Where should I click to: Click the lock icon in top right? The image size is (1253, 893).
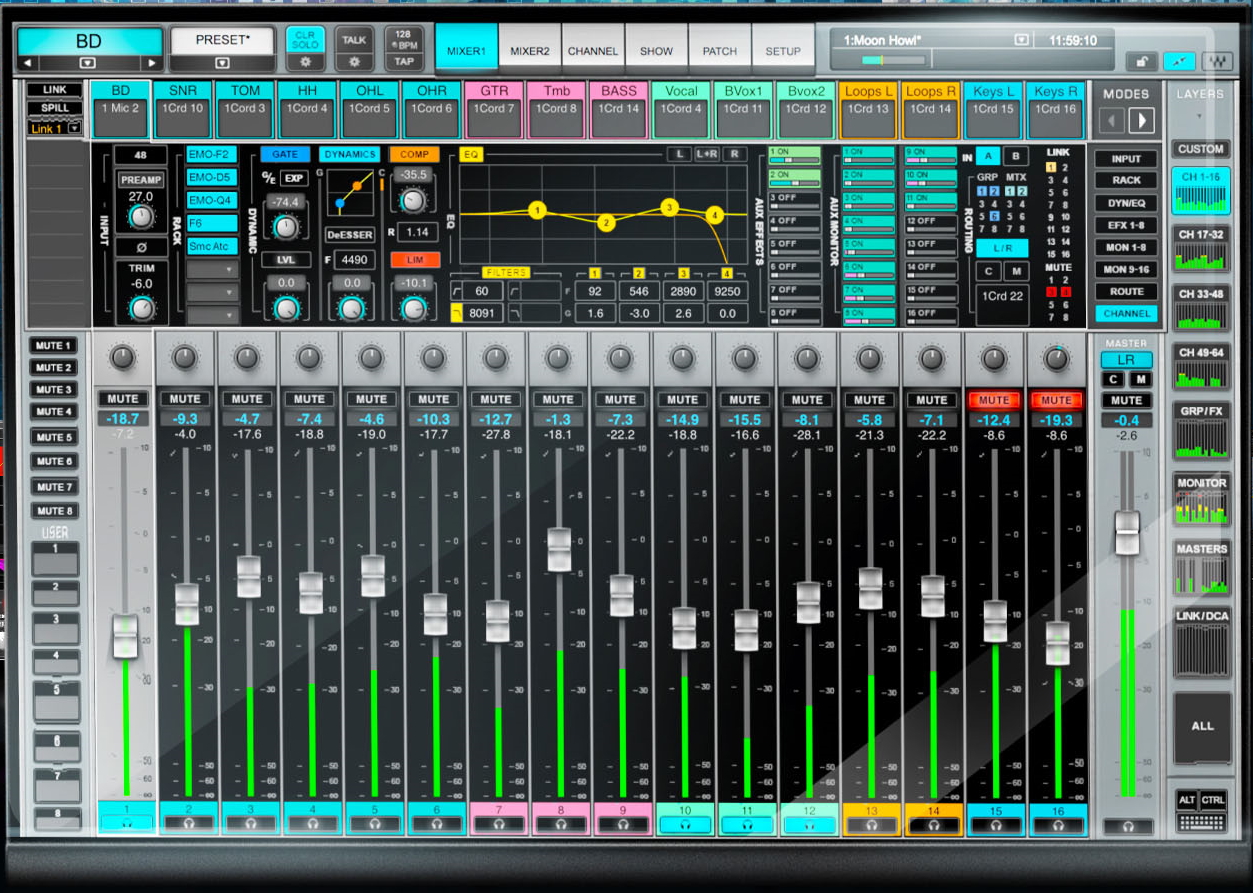(x=1139, y=61)
